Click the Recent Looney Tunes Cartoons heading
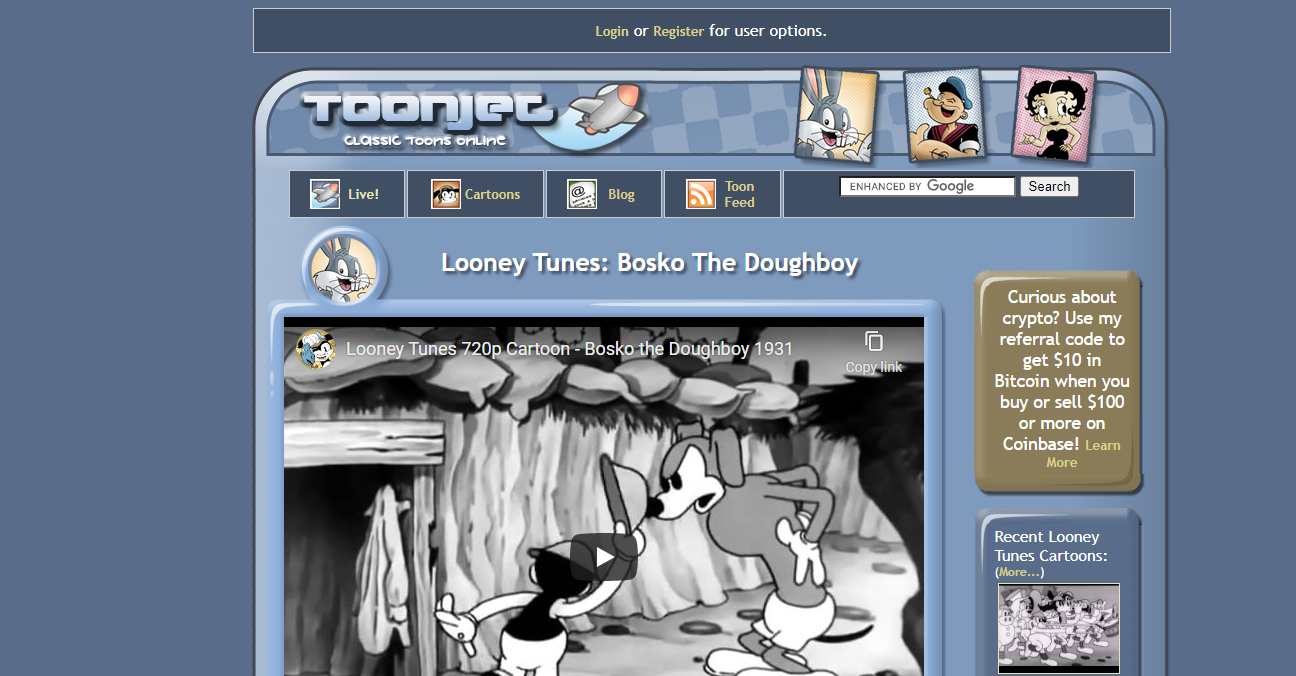This screenshot has width=1296, height=676. point(1051,546)
